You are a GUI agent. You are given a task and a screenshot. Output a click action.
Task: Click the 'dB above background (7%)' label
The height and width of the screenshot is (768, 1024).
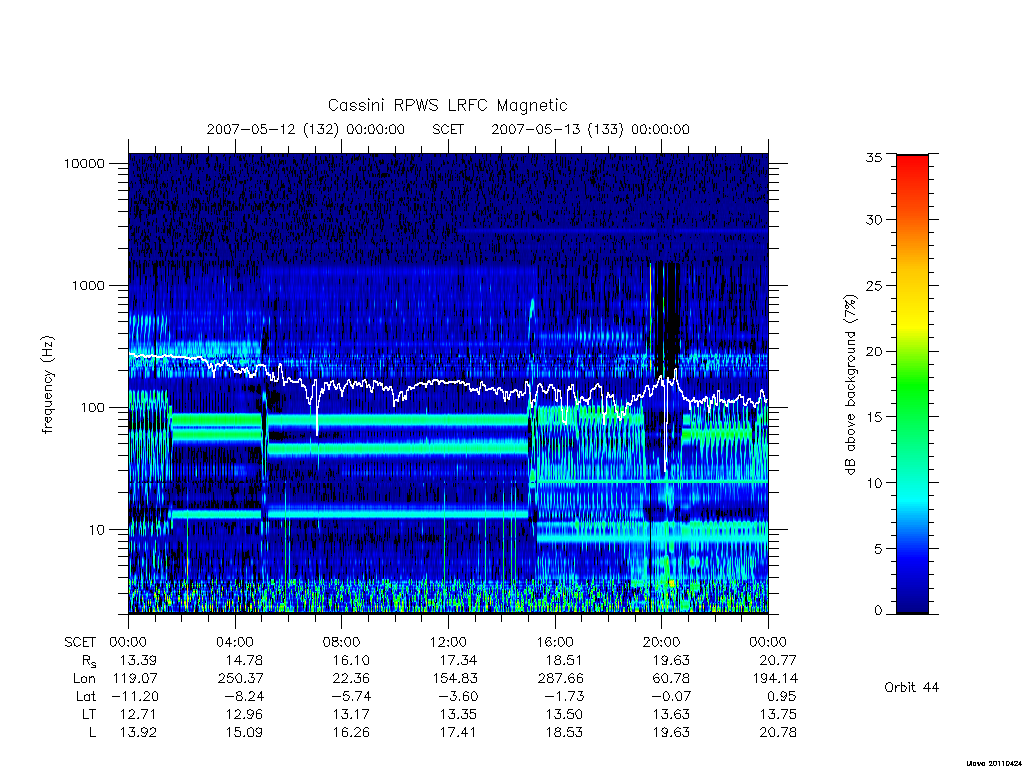pos(850,384)
